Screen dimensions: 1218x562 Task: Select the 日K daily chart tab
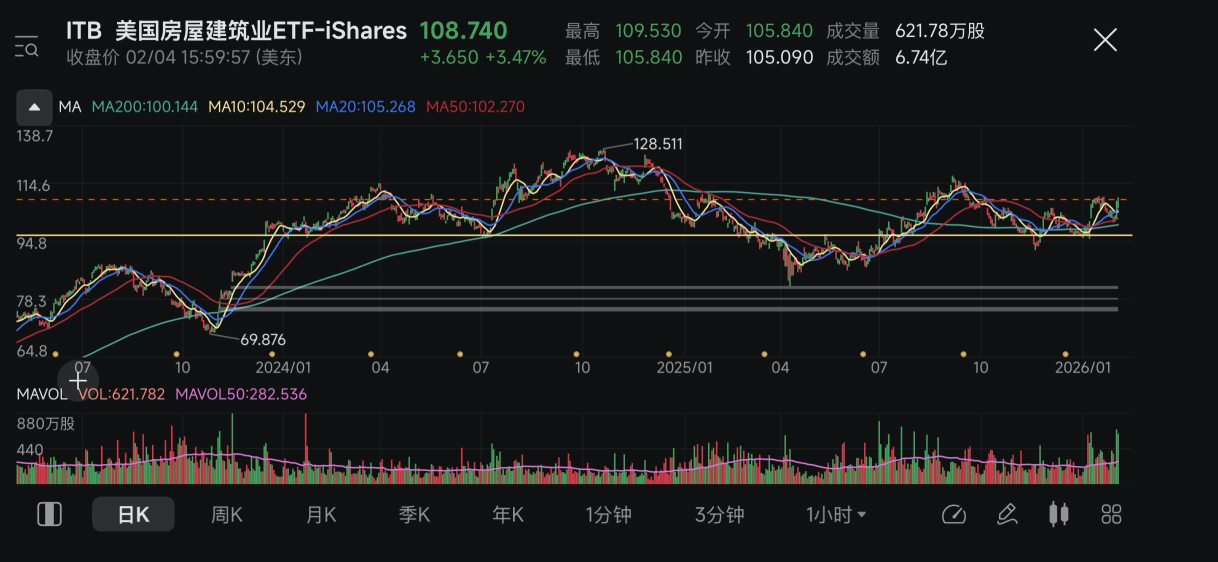[133, 515]
